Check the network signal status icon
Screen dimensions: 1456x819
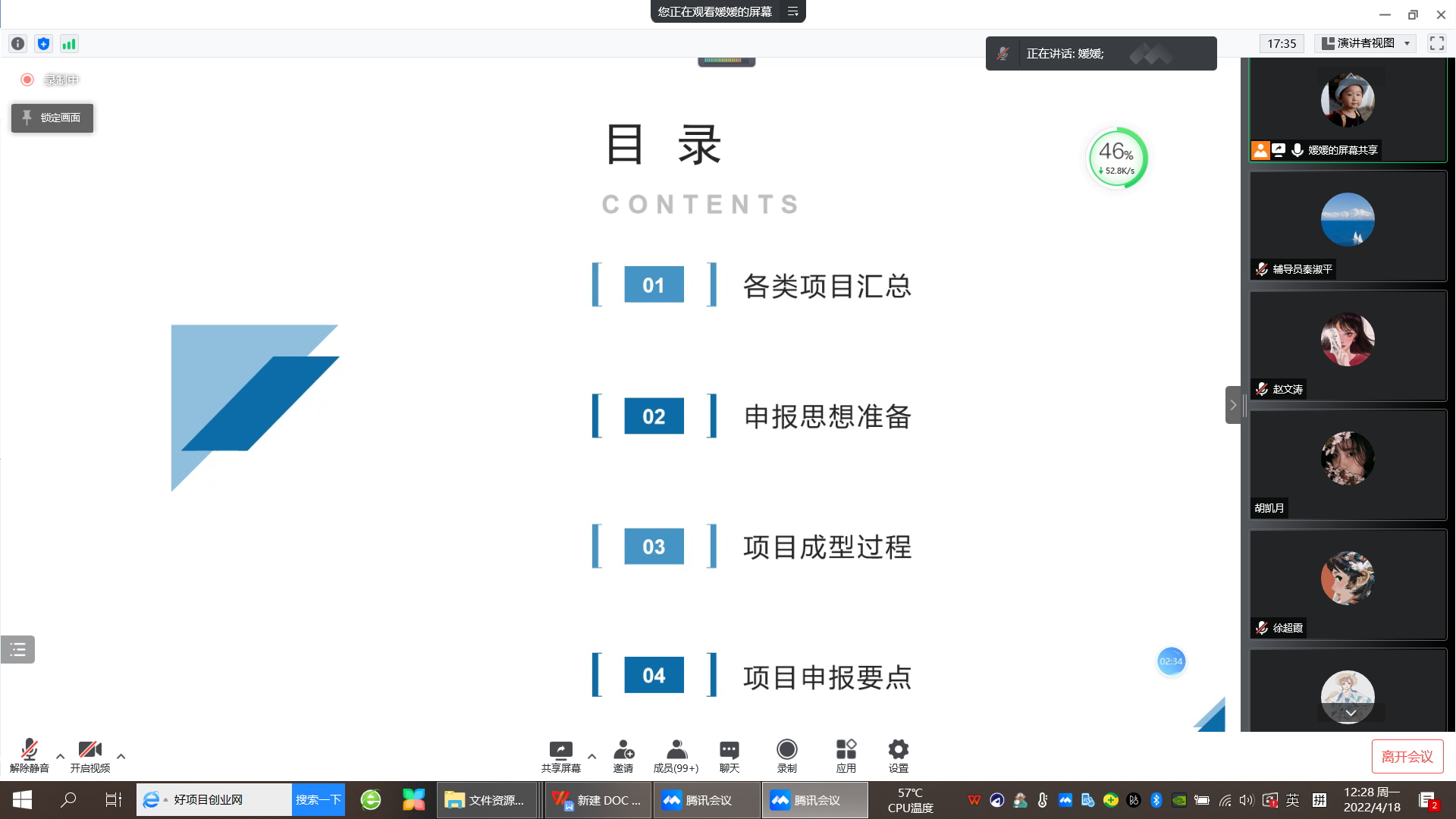pos(69,44)
